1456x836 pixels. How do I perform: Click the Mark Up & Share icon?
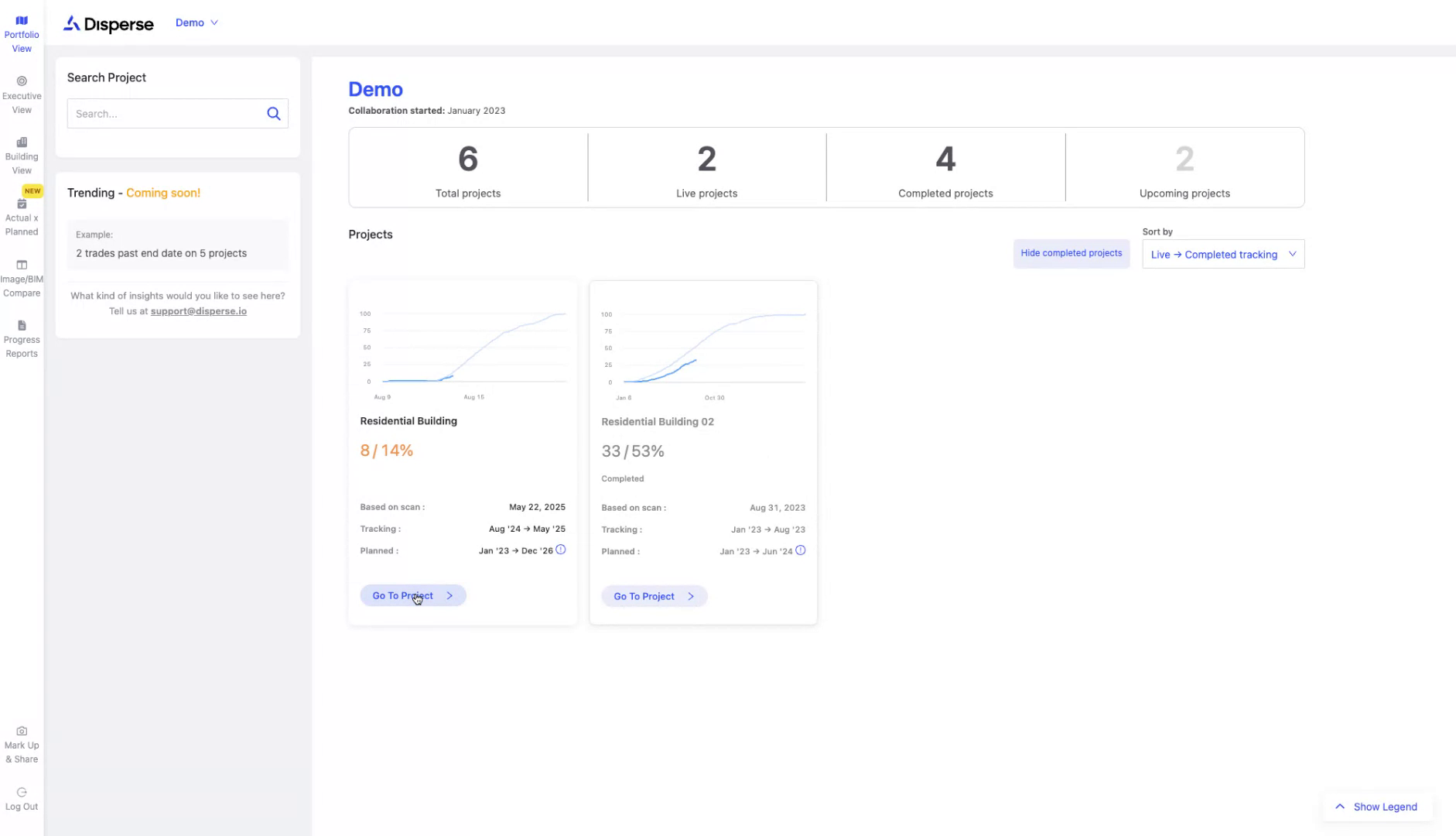tap(21, 742)
